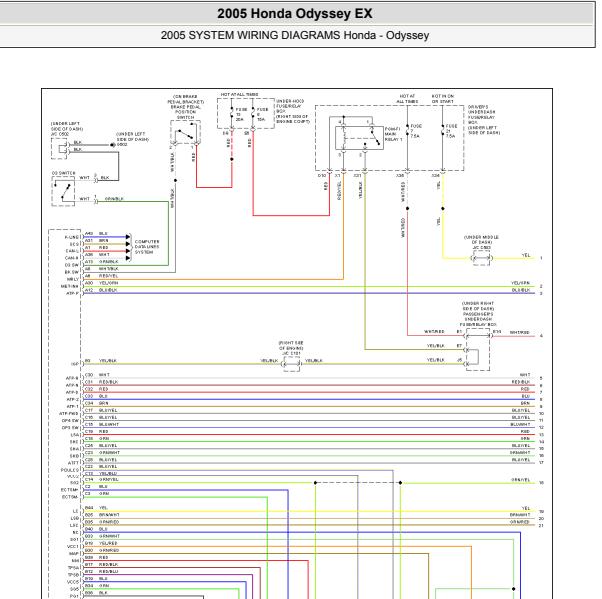The image size is (602, 599).
Task: Click the OD switch symbol box
Action: point(63,191)
